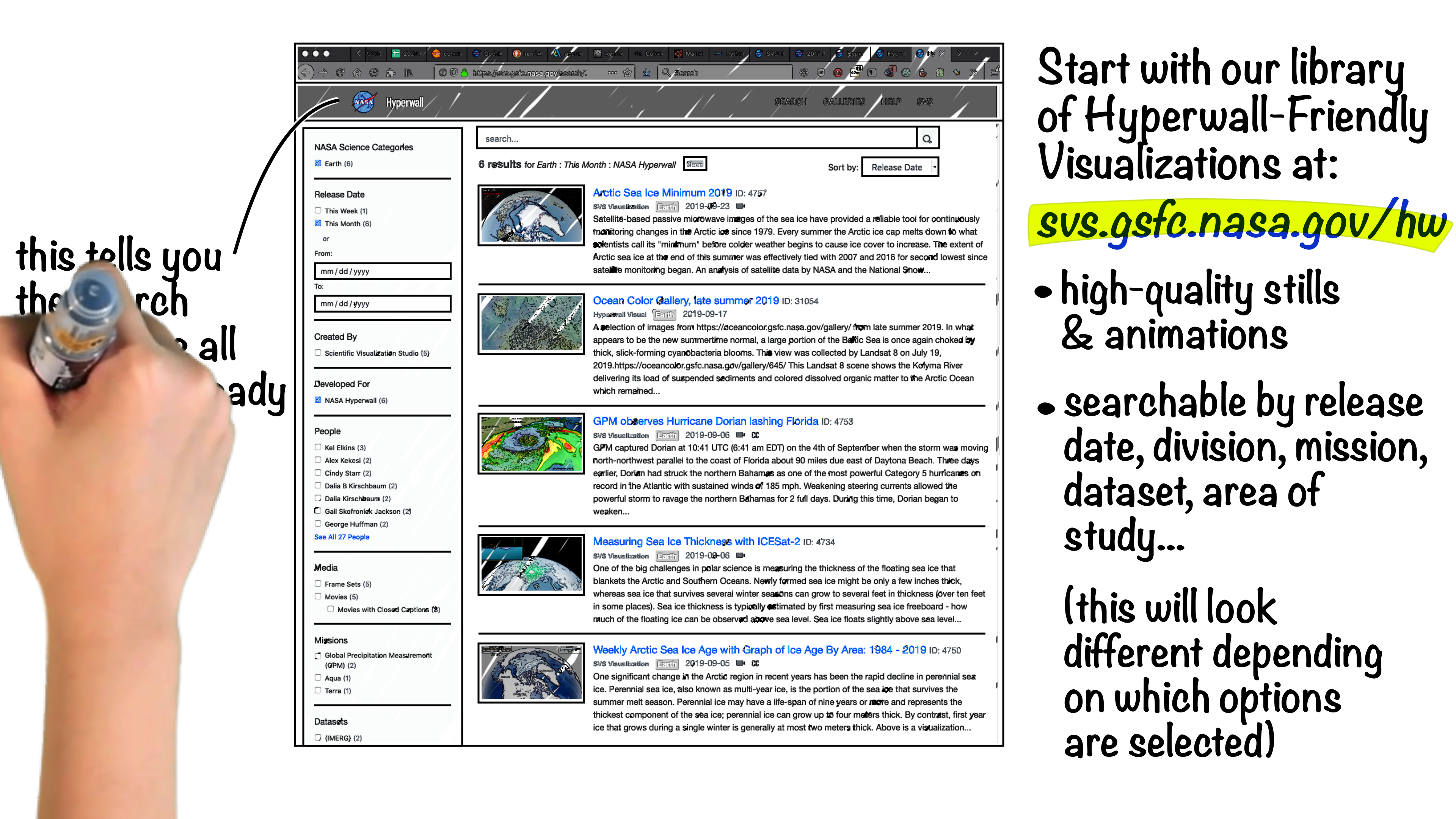Bookmark this page with the star icon
1456x819 pixels.
(627, 72)
